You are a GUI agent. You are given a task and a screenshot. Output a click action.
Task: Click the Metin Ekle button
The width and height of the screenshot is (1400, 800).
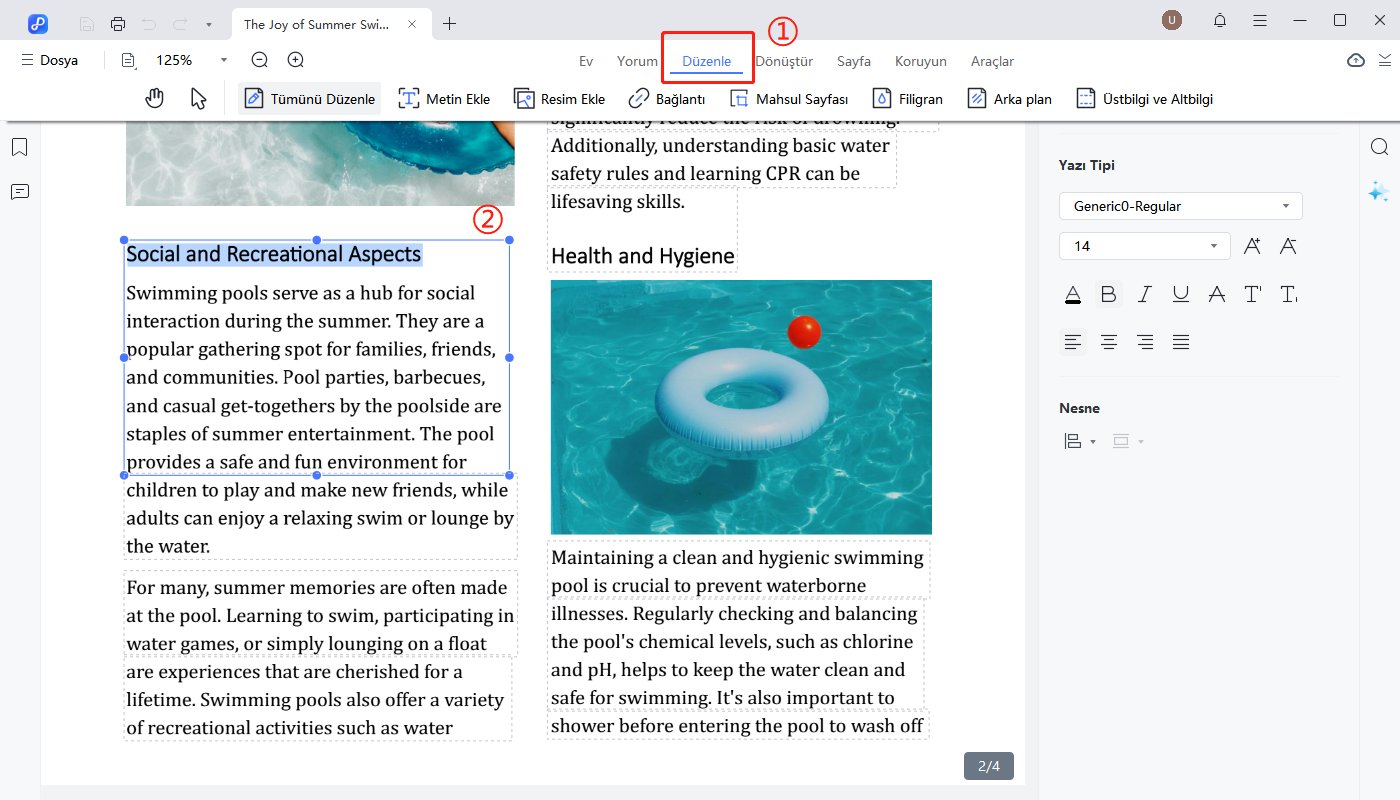pyautogui.click(x=444, y=99)
